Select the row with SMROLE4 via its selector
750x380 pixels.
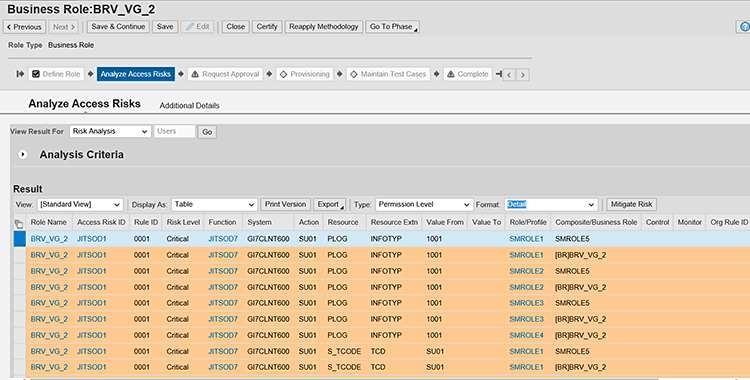(x=20, y=335)
